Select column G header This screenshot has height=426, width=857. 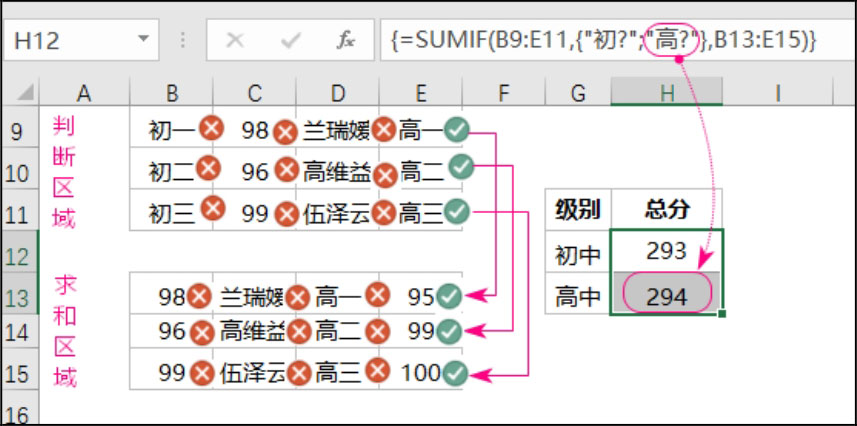pyautogui.click(x=578, y=93)
